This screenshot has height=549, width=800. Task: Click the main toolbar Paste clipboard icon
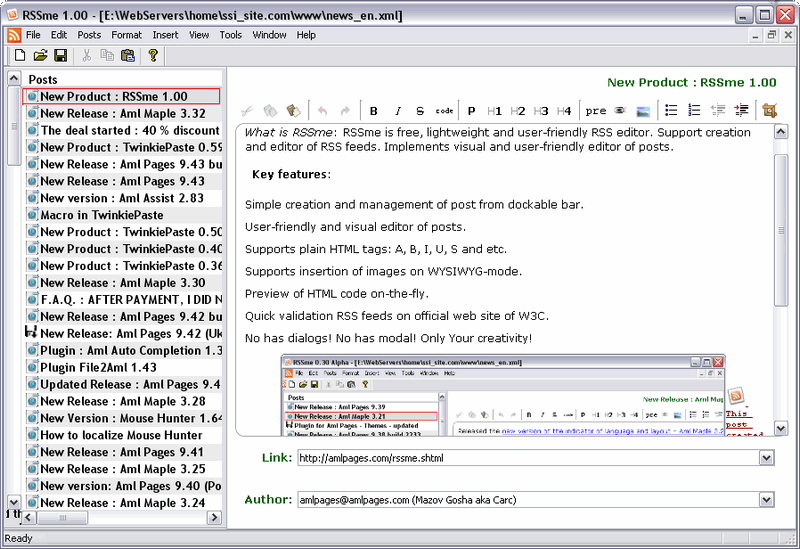pos(128,55)
